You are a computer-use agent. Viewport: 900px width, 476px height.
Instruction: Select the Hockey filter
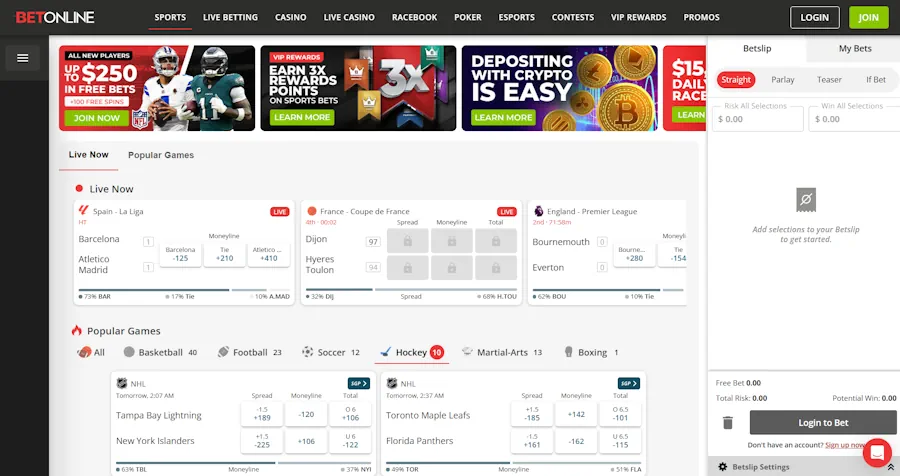click(412, 352)
